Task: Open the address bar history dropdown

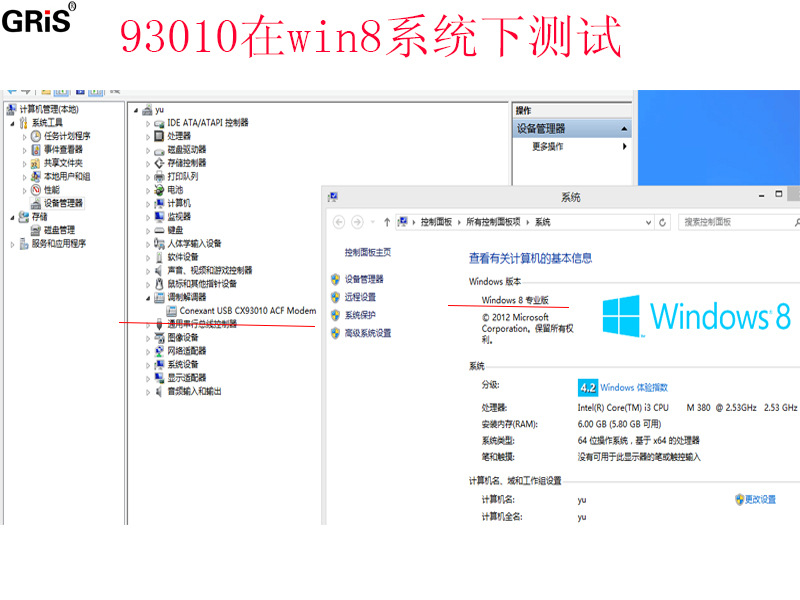Action: [648, 222]
